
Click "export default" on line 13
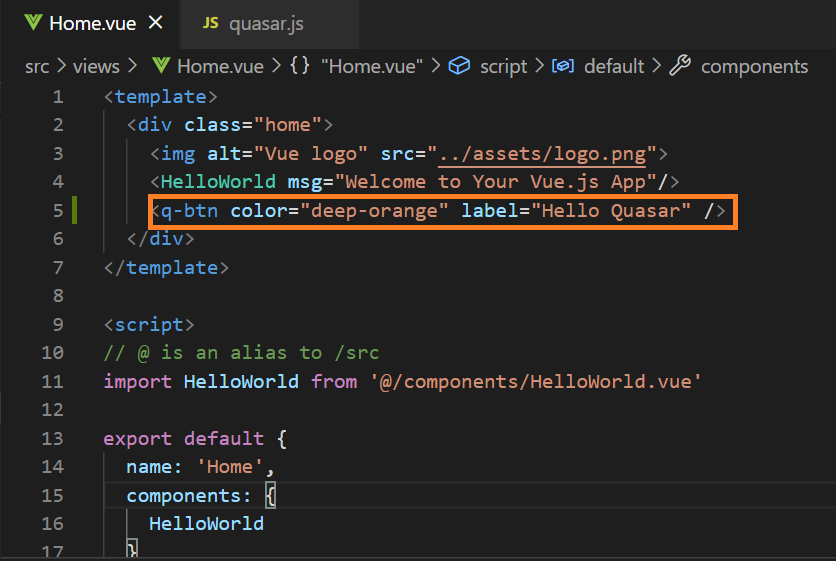coord(183,438)
